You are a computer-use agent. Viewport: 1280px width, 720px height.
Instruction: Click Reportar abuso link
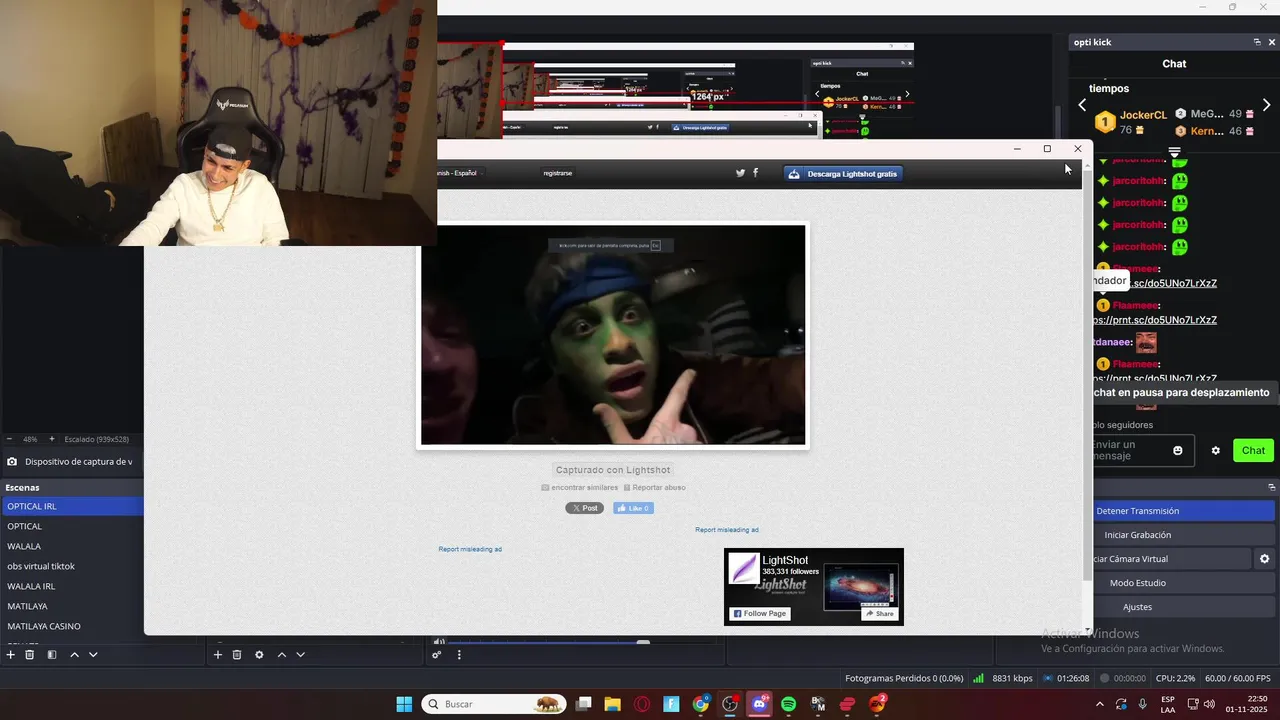tap(655, 488)
